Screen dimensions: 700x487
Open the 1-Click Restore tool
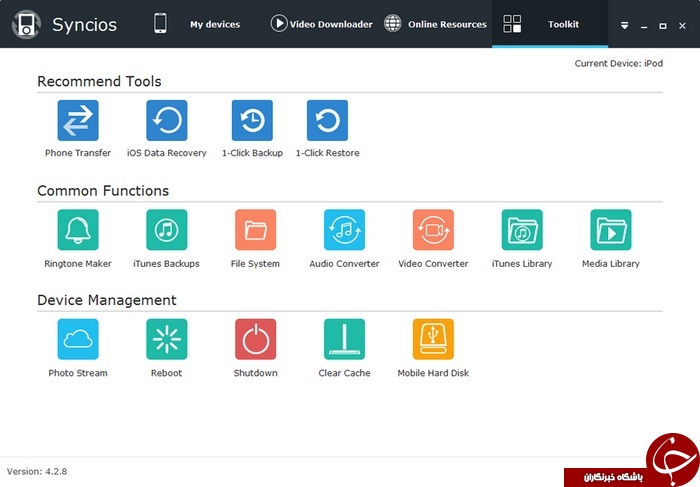pyautogui.click(x=327, y=120)
